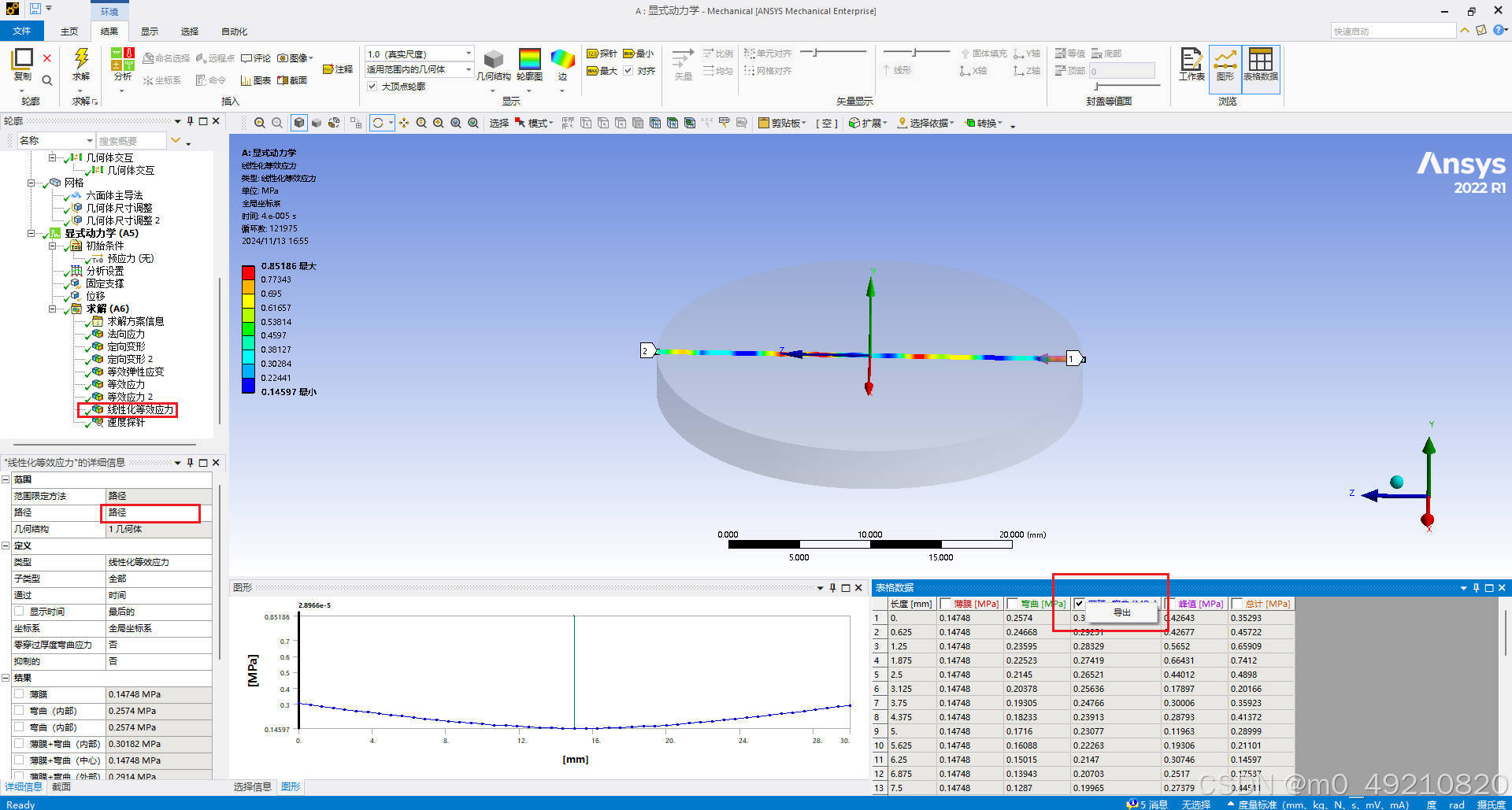Toggle the 对齐 checkbox in the ribbon

coord(628,71)
